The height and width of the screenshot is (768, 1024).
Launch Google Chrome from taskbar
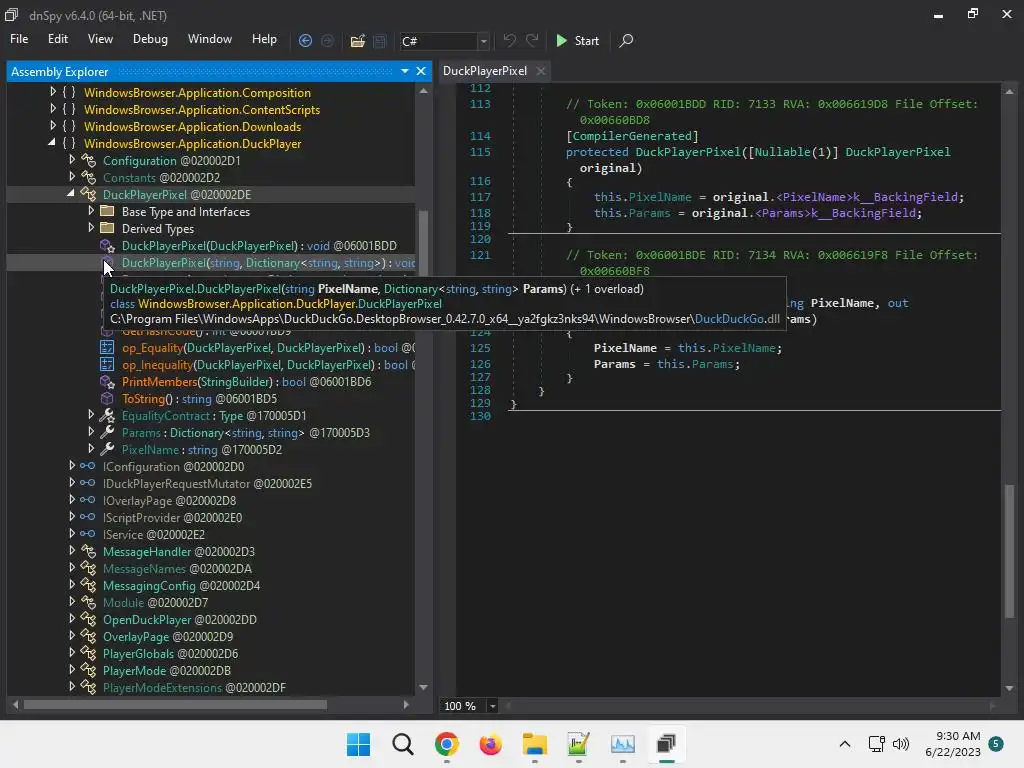(x=447, y=744)
